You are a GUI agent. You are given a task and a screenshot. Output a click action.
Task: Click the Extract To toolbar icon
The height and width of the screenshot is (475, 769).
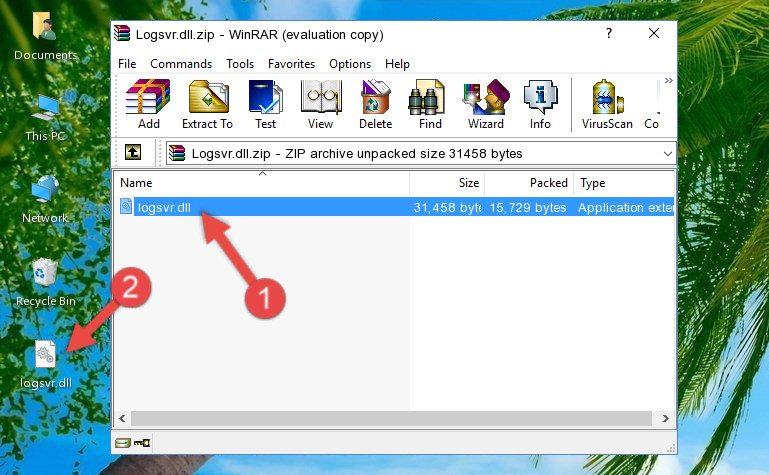pos(207,104)
